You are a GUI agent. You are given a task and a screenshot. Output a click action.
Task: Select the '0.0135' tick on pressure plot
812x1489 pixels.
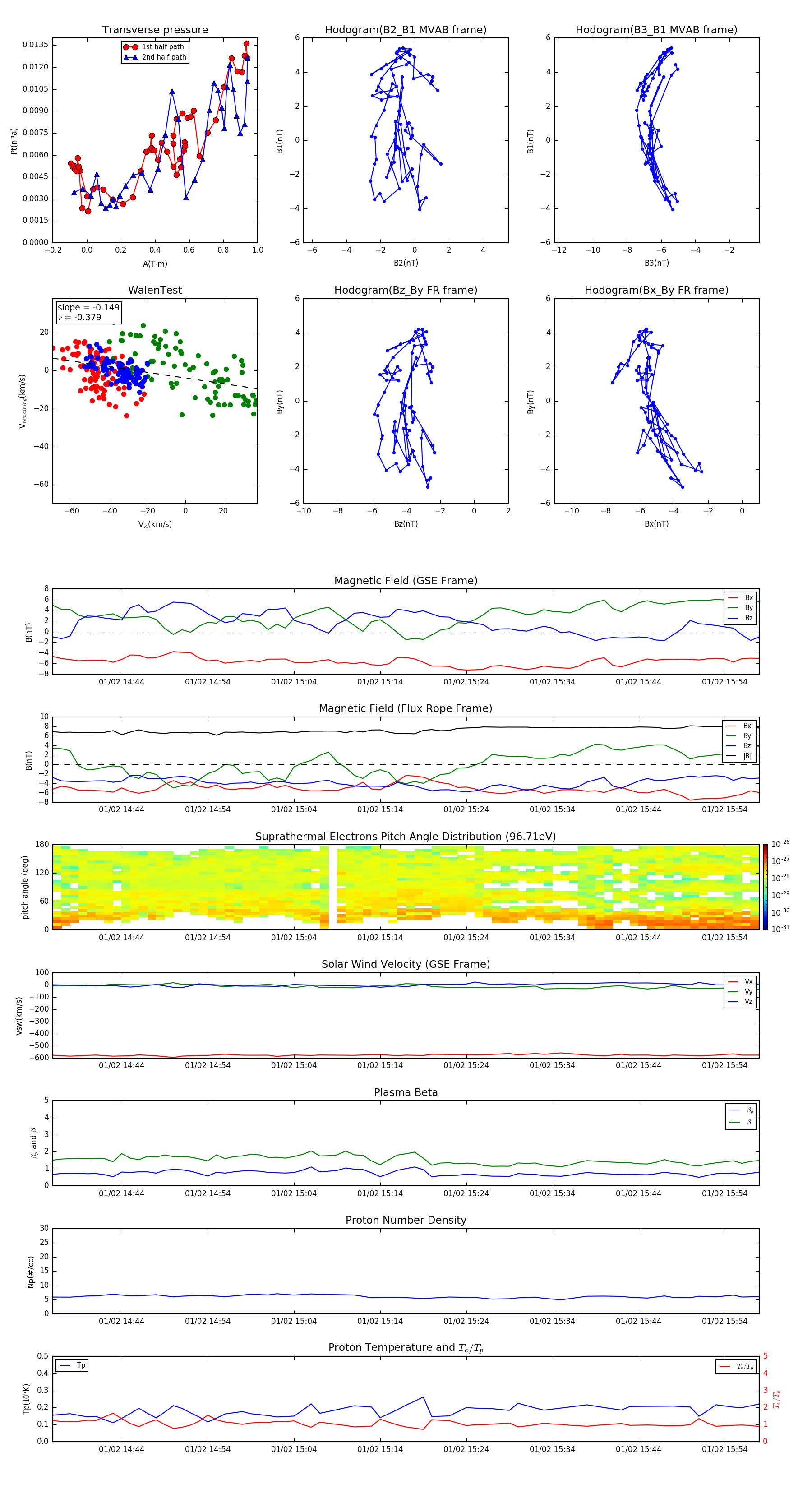click(x=35, y=45)
